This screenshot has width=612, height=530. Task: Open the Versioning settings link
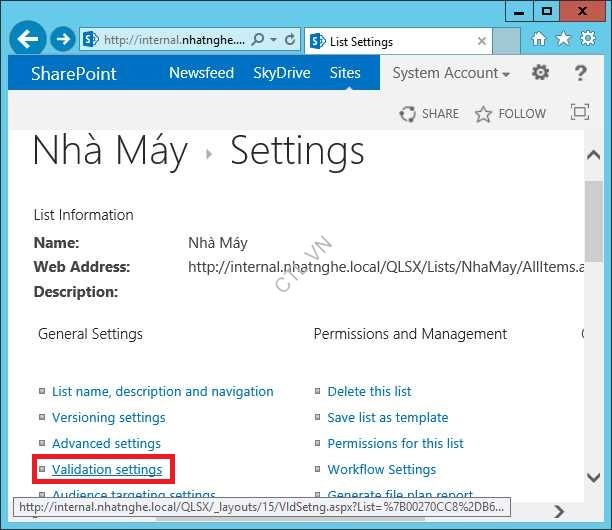point(108,417)
